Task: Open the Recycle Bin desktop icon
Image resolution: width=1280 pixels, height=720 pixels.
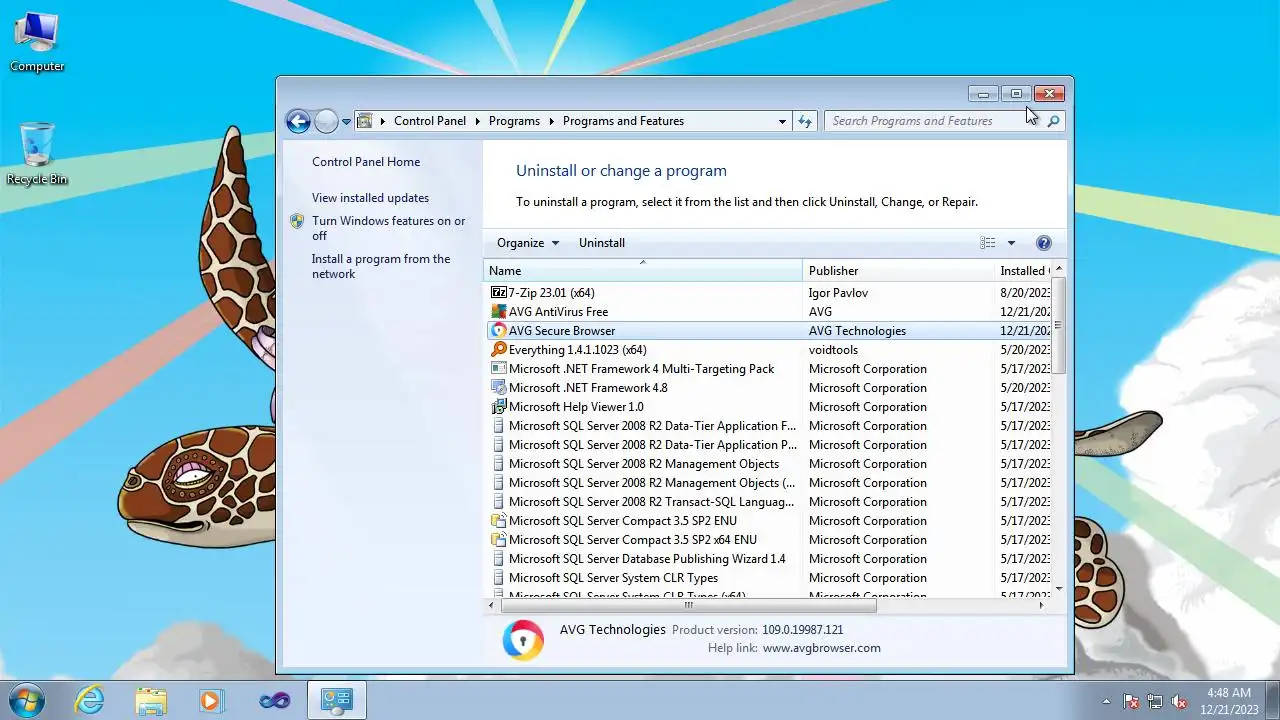Action: (x=37, y=154)
